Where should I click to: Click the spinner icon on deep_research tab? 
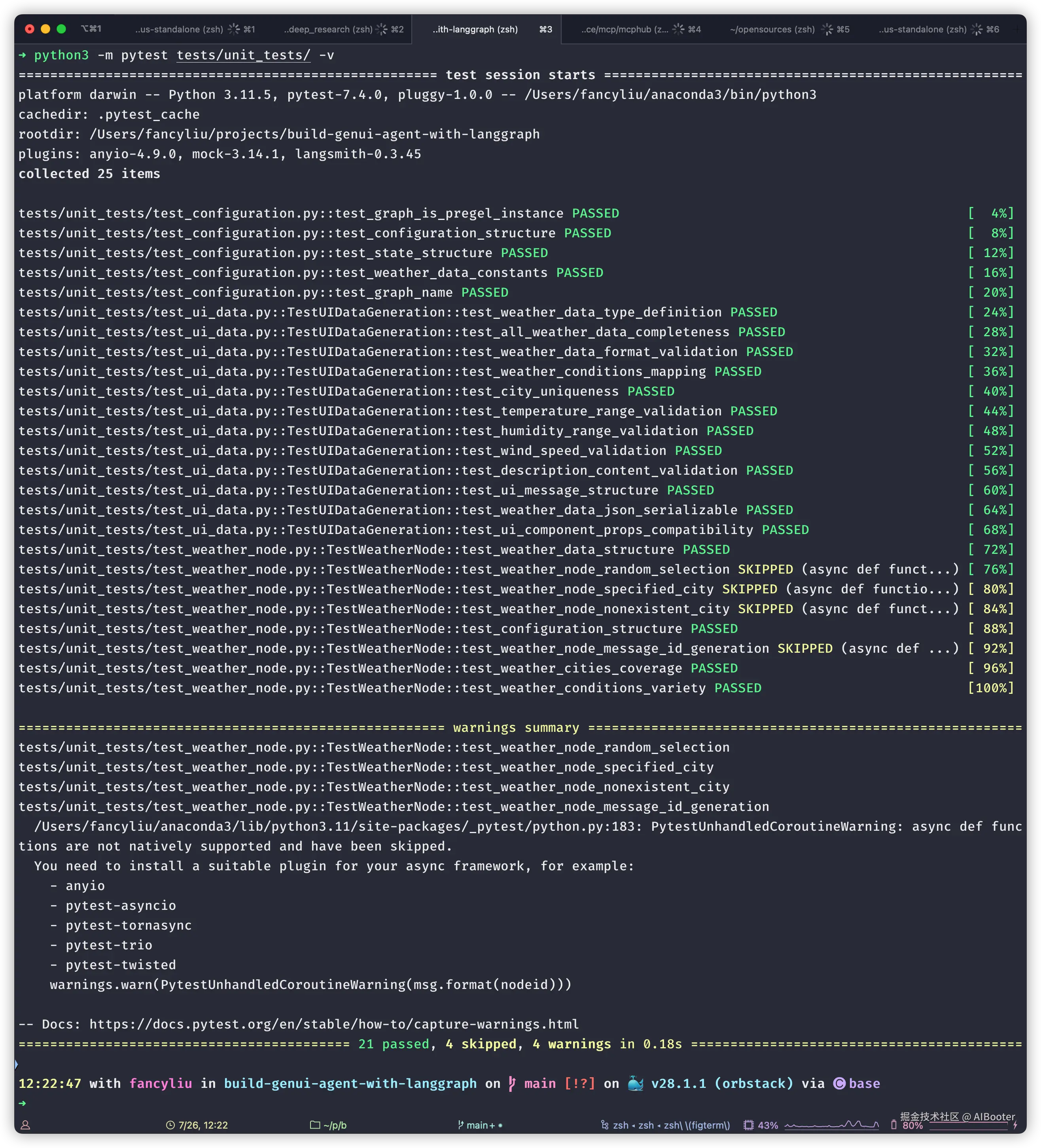tap(382, 29)
